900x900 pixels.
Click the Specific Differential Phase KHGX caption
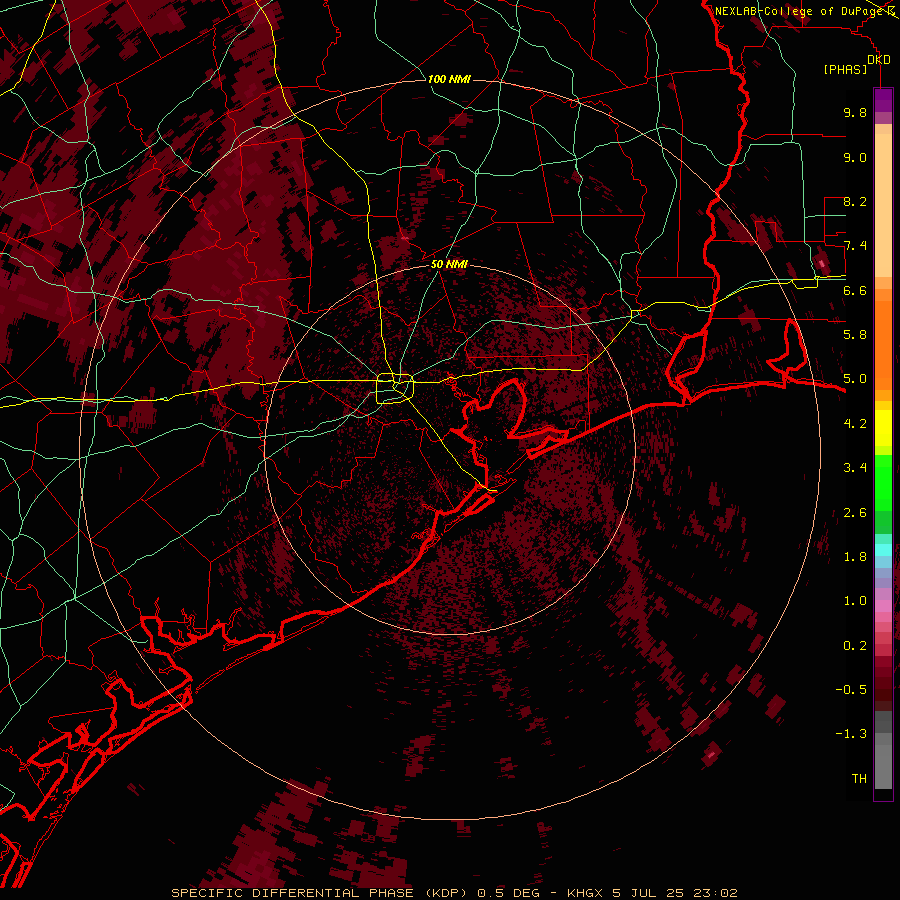[x=454, y=893]
